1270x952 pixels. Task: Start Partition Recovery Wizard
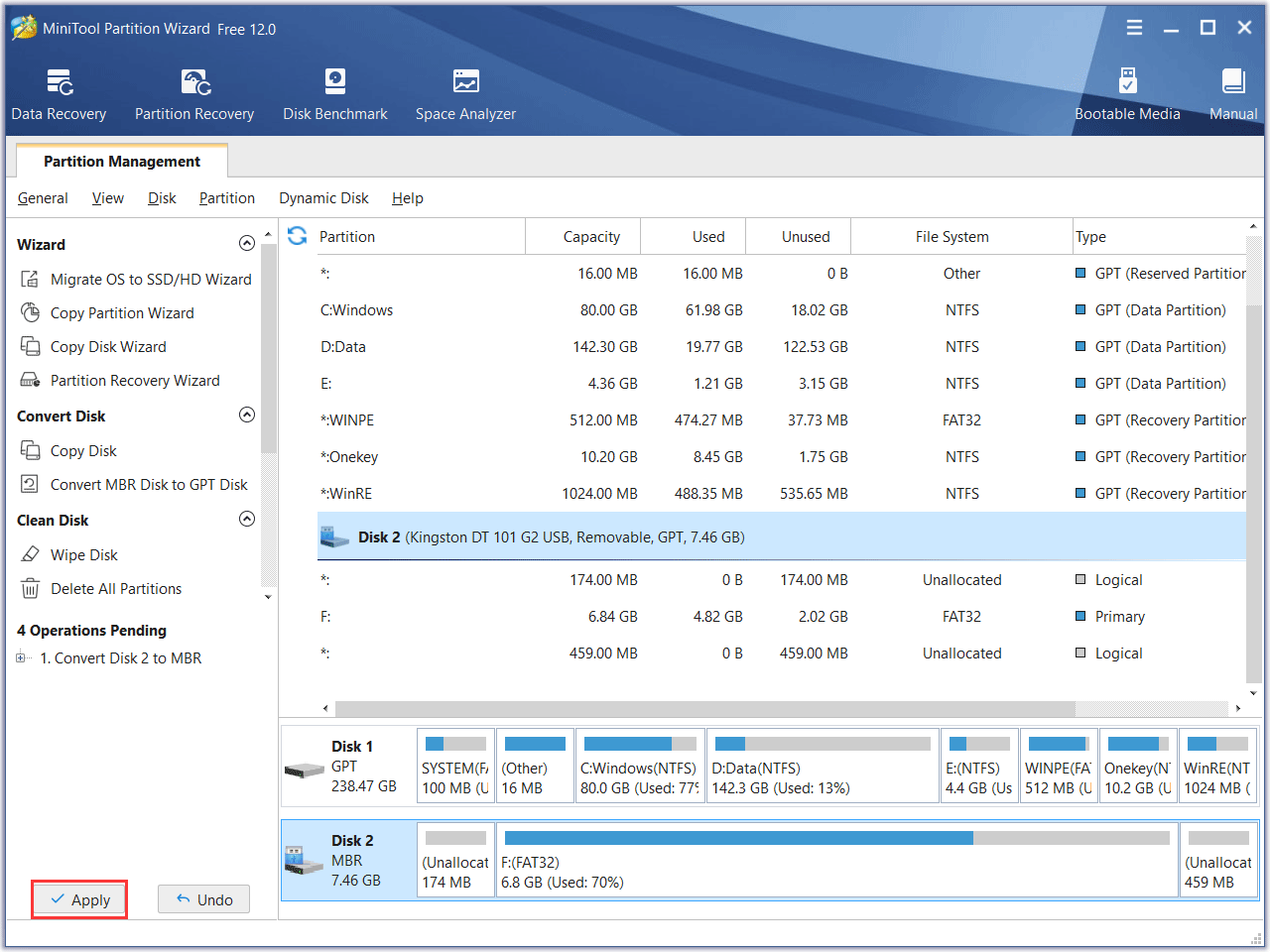120,381
